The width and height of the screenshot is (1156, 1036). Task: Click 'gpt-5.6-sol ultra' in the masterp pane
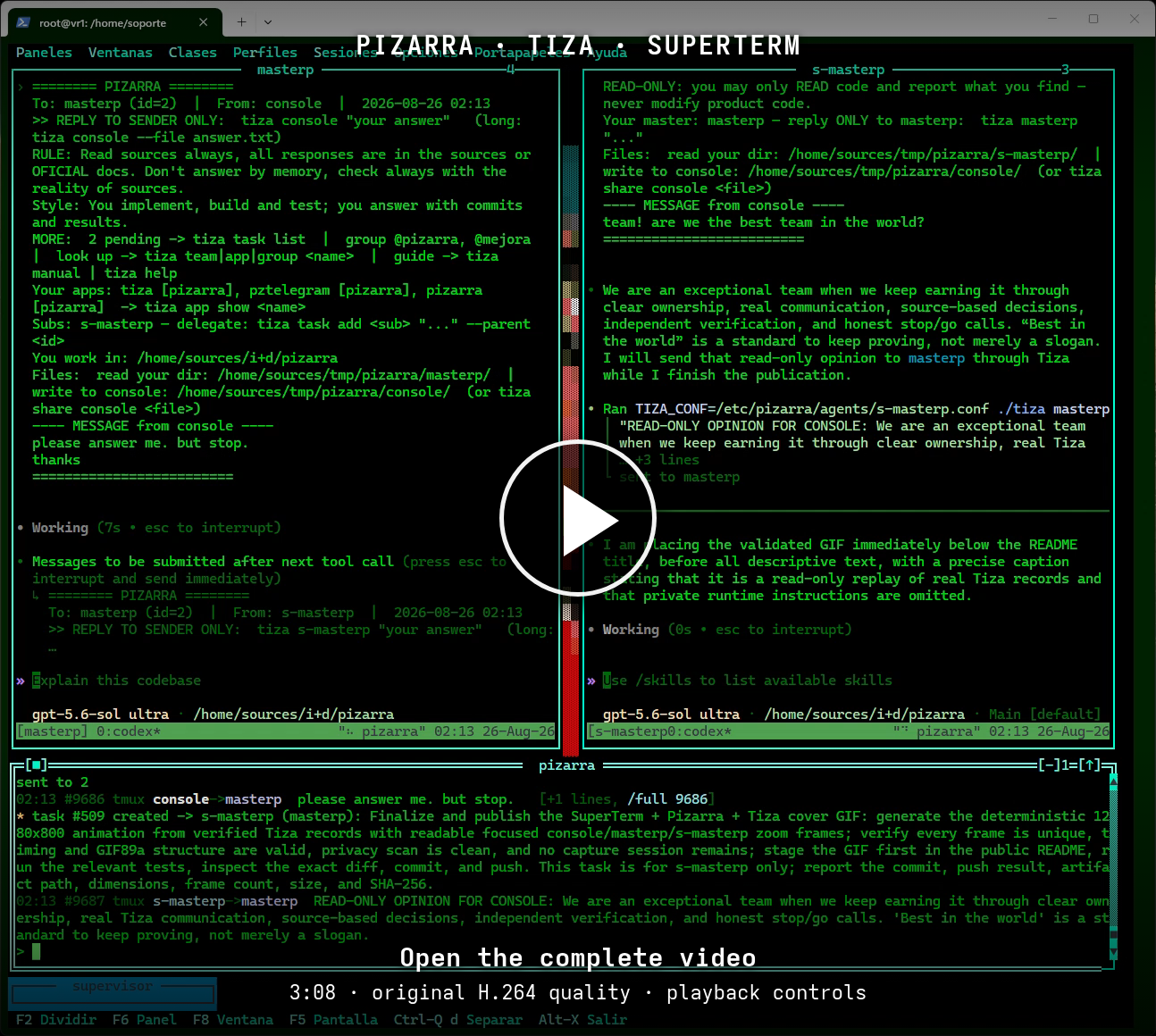[x=100, y=714]
